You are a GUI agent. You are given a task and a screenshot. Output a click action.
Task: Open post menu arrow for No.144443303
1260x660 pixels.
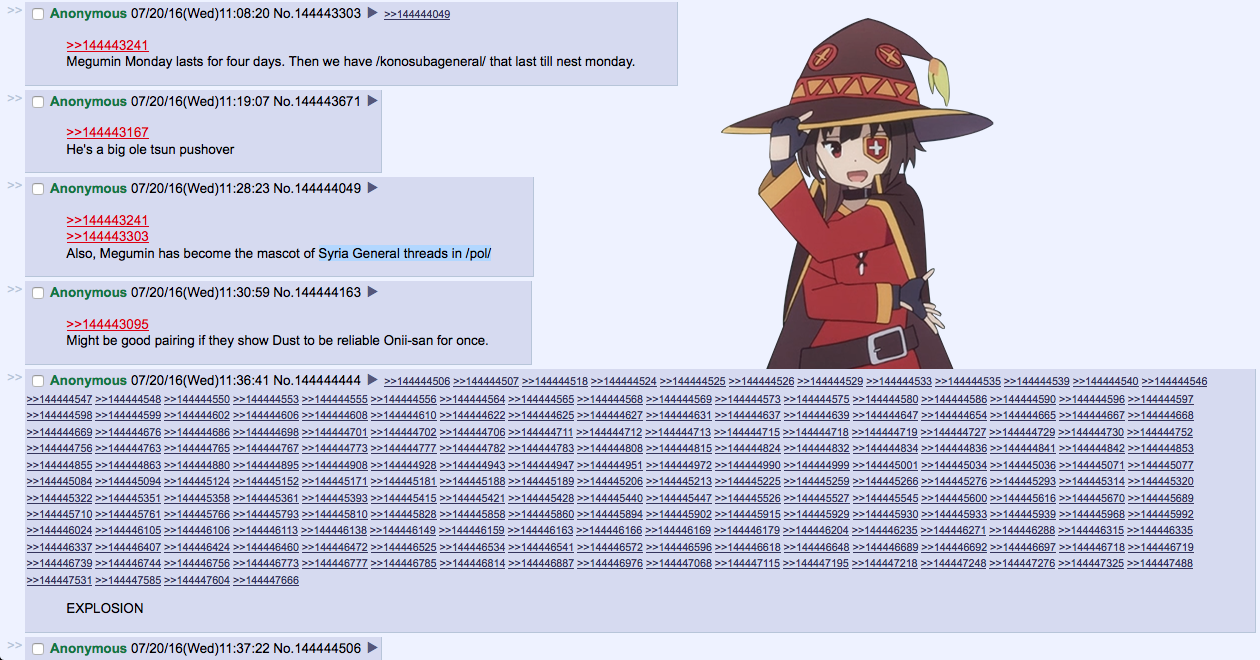373,13
